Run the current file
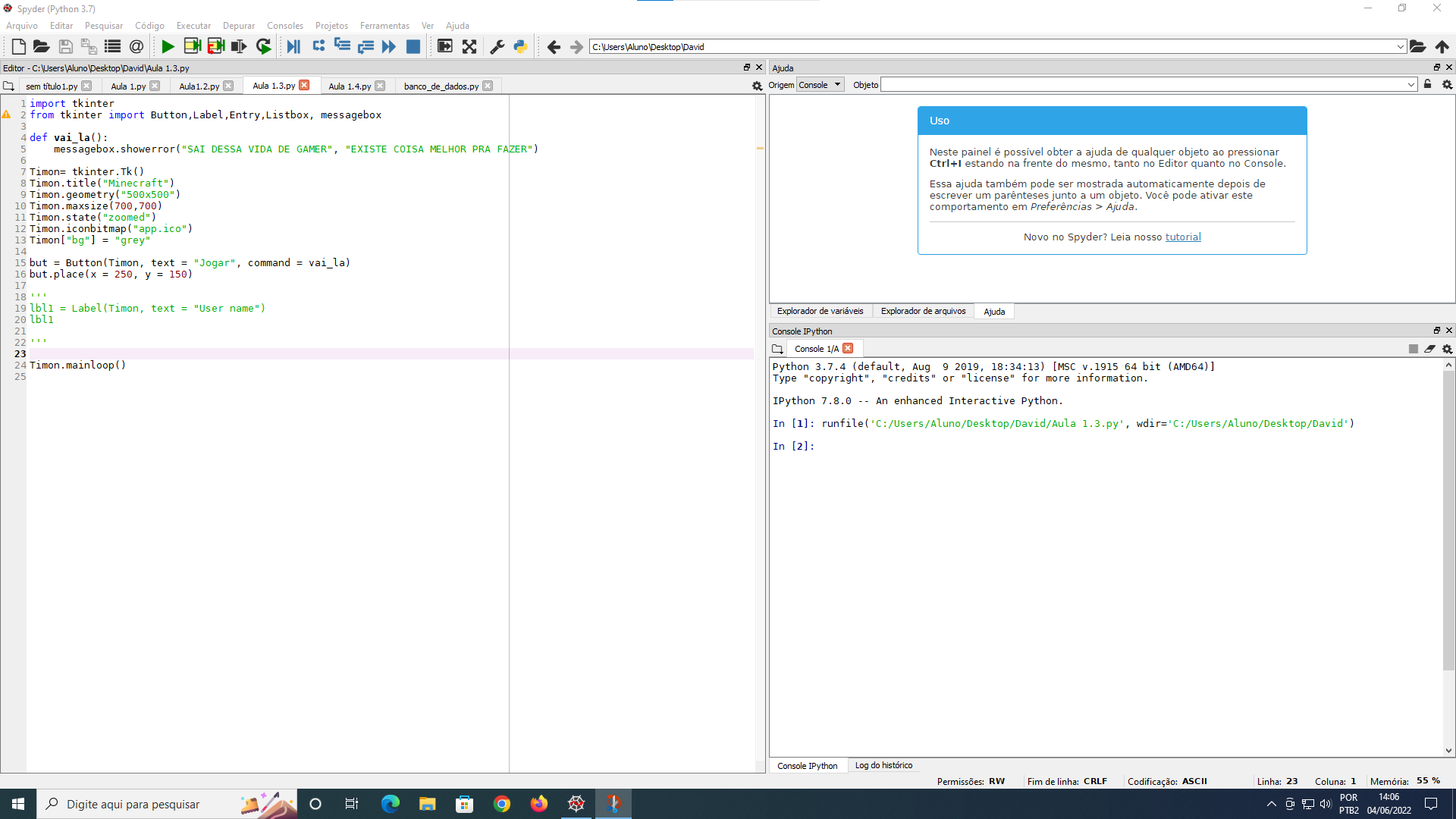Viewport: 1456px width, 819px height. pyautogui.click(x=168, y=47)
